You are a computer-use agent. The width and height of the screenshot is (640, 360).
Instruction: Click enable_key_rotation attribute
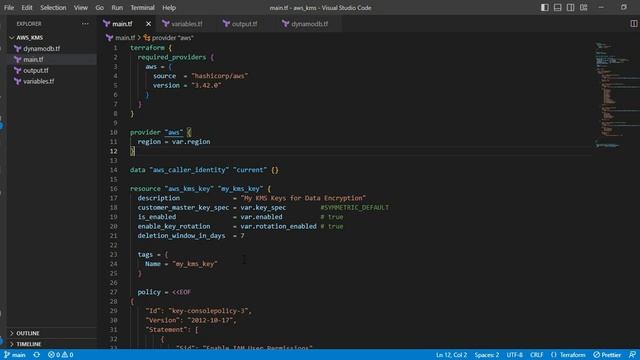(174, 226)
